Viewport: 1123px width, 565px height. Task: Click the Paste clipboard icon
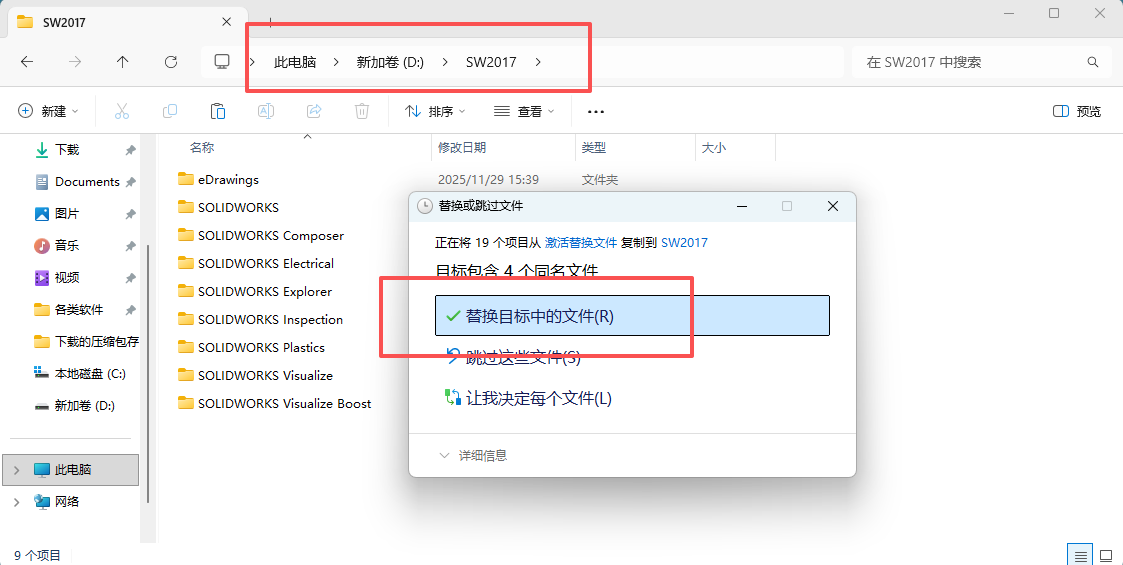coord(218,111)
